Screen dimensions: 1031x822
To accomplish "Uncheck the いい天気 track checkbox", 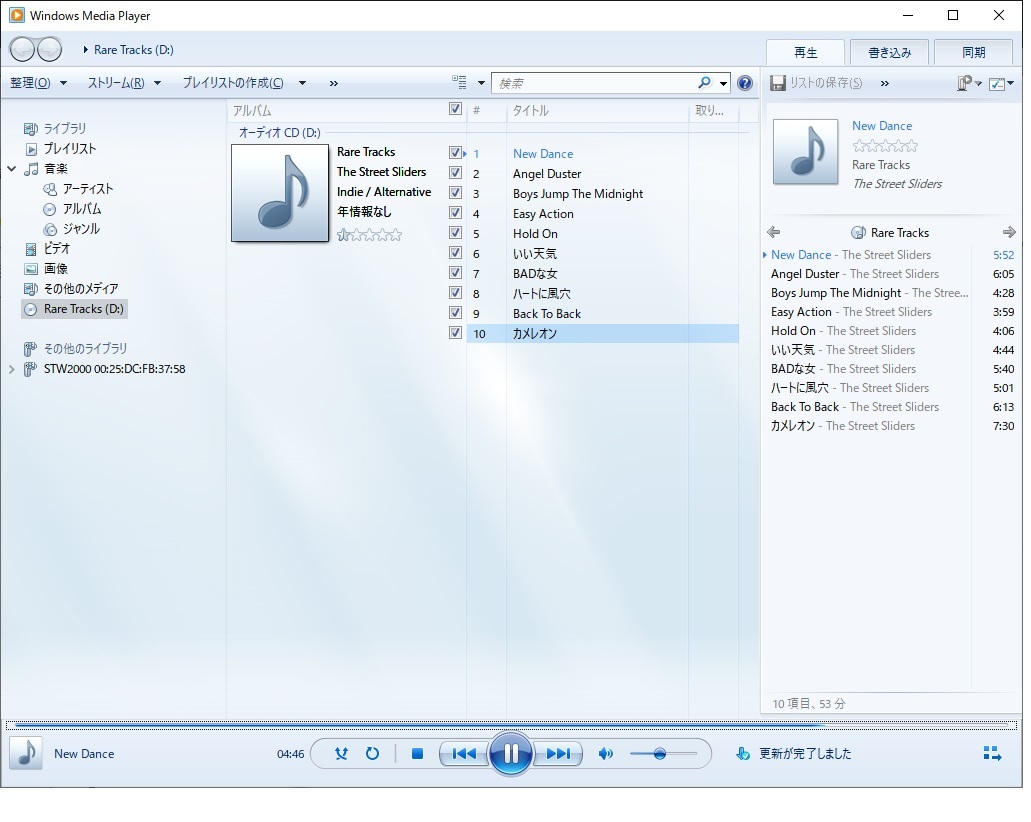I will [455, 253].
